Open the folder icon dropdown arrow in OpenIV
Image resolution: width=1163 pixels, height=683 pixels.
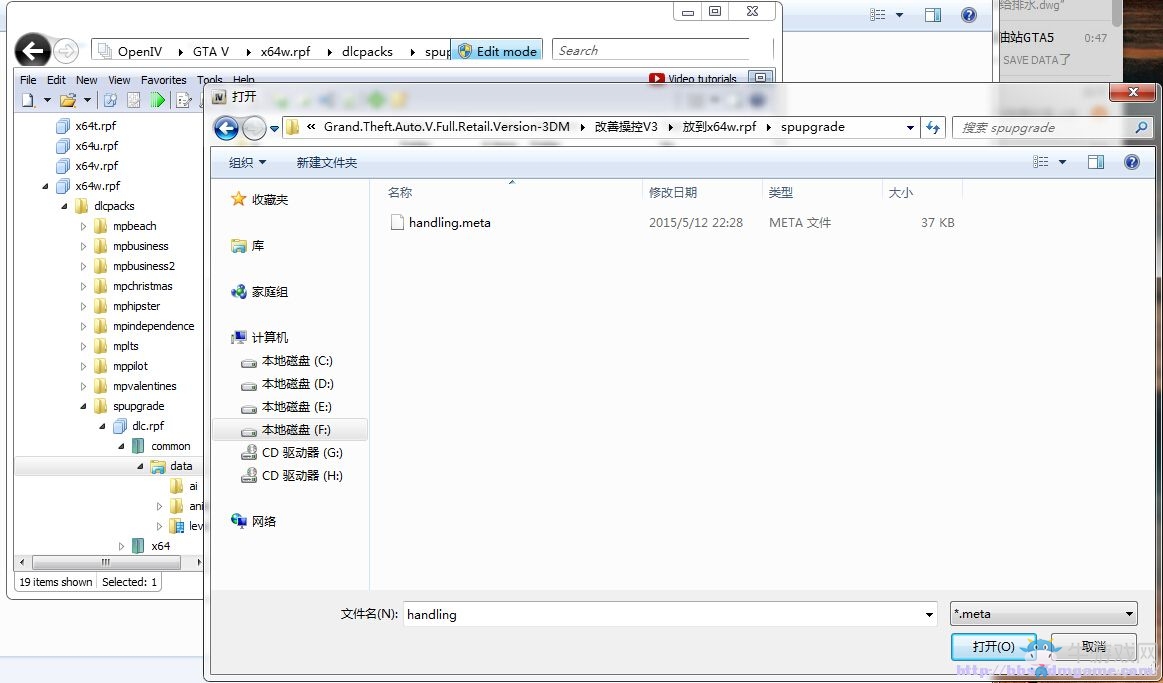pyautogui.click(x=87, y=99)
